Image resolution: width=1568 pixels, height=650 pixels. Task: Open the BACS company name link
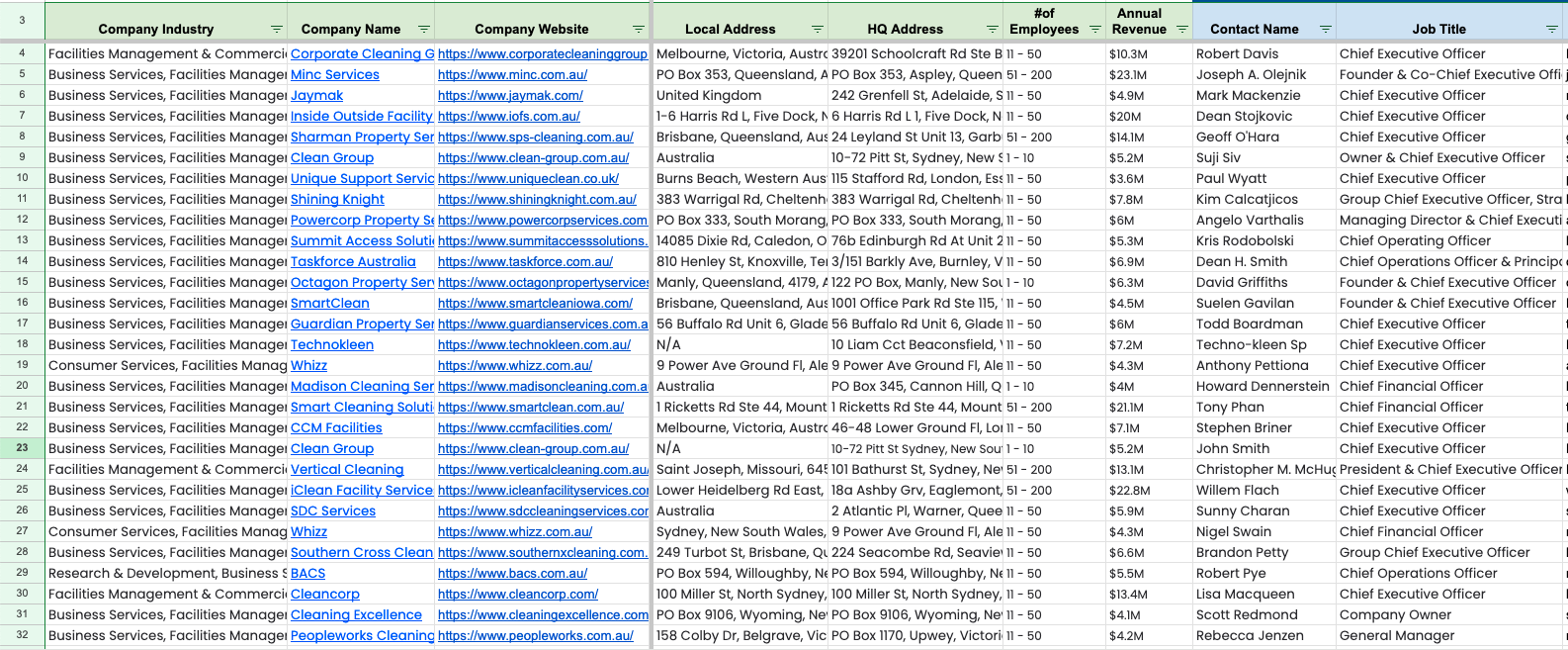click(x=307, y=574)
